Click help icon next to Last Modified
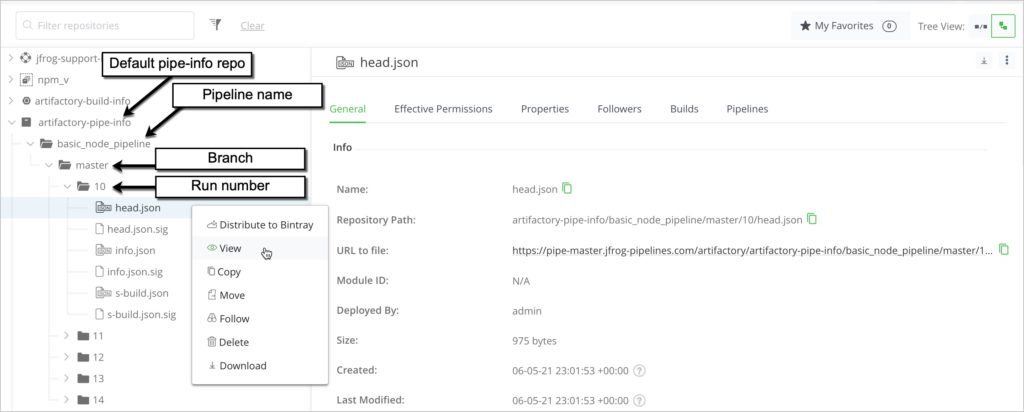 [x=640, y=400]
